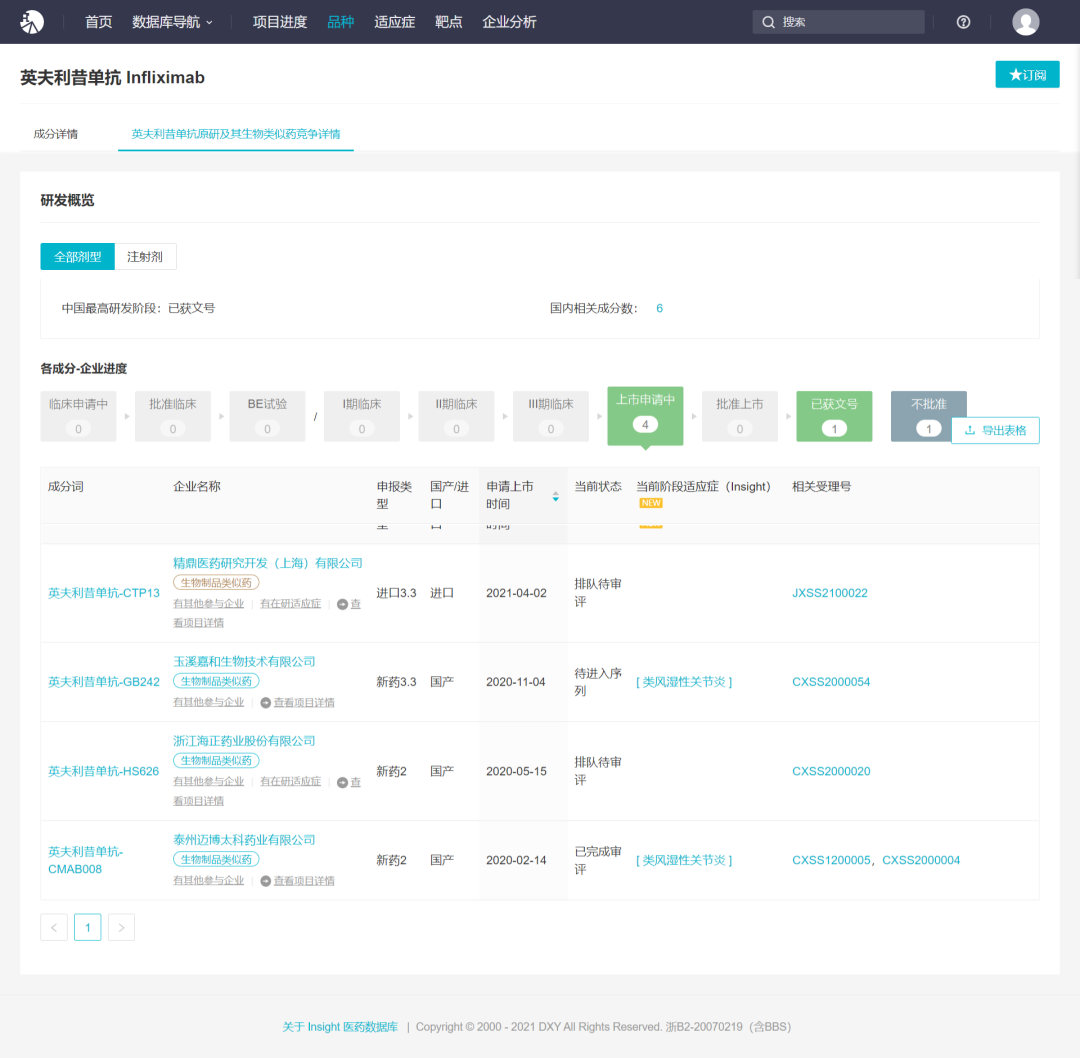Select 上市申请中 stage box
The image size is (1080, 1058).
[645, 416]
